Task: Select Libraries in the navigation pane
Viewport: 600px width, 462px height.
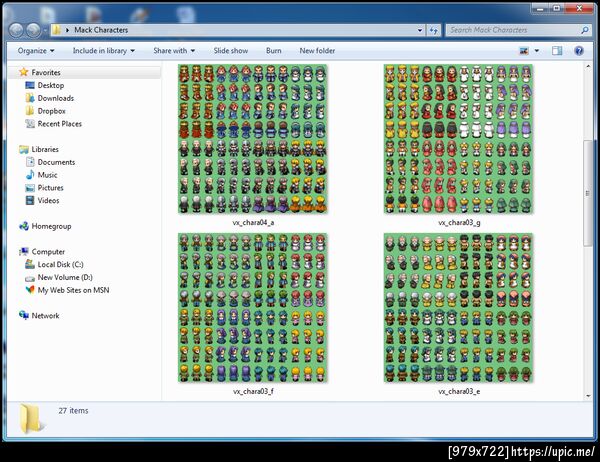Action: tap(45, 149)
